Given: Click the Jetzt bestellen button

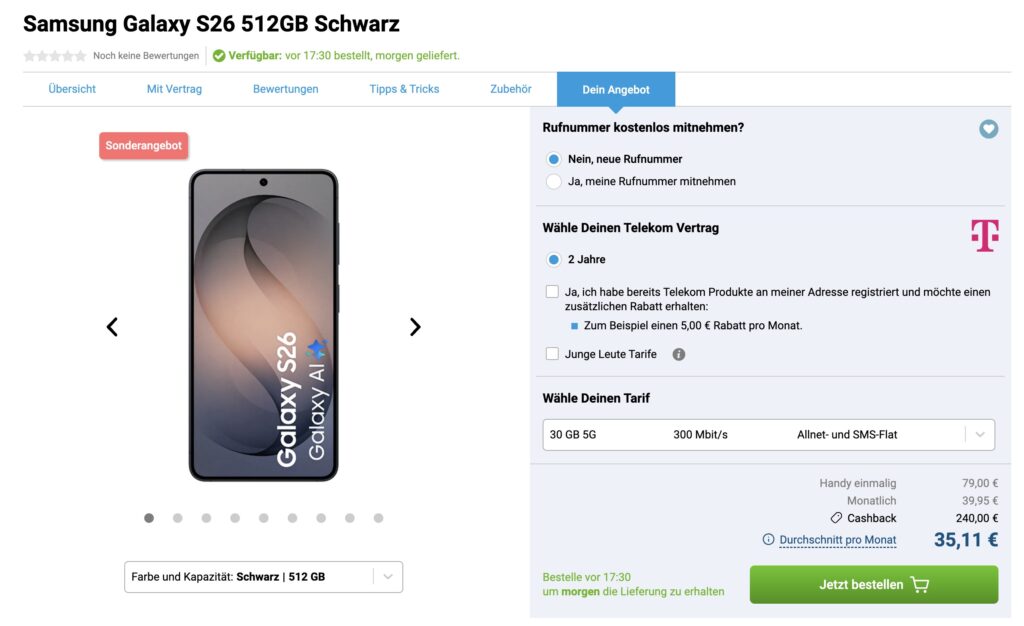Looking at the screenshot, I should point(873,585).
